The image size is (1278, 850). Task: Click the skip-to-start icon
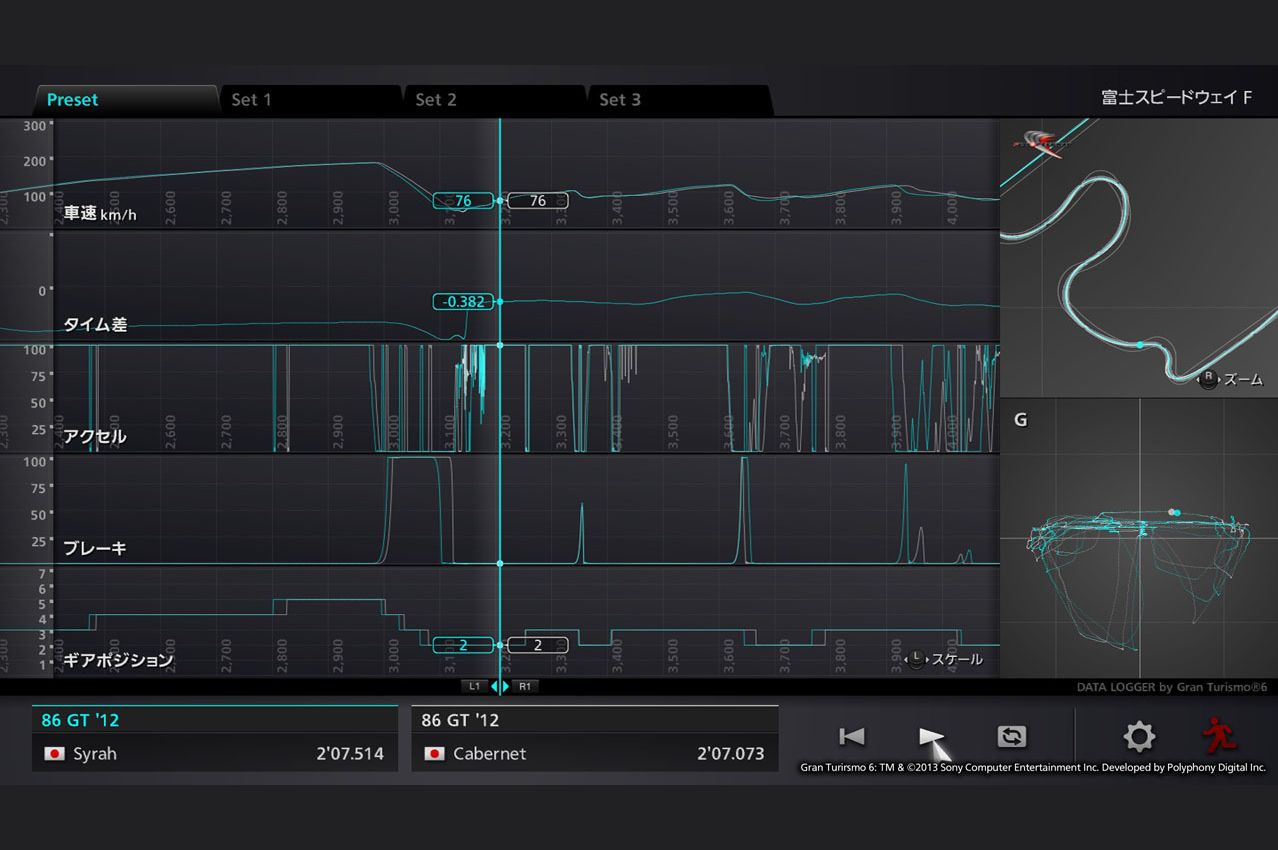pos(851,737)
